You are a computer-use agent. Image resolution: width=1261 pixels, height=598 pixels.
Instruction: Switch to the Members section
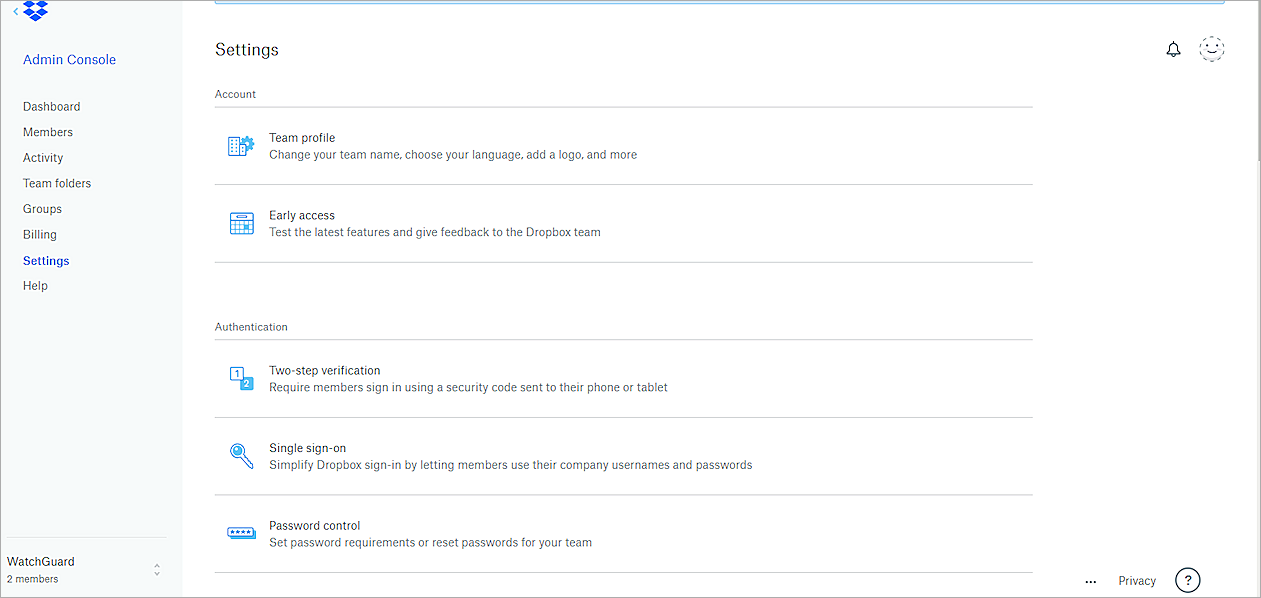(x=47, y=131)
